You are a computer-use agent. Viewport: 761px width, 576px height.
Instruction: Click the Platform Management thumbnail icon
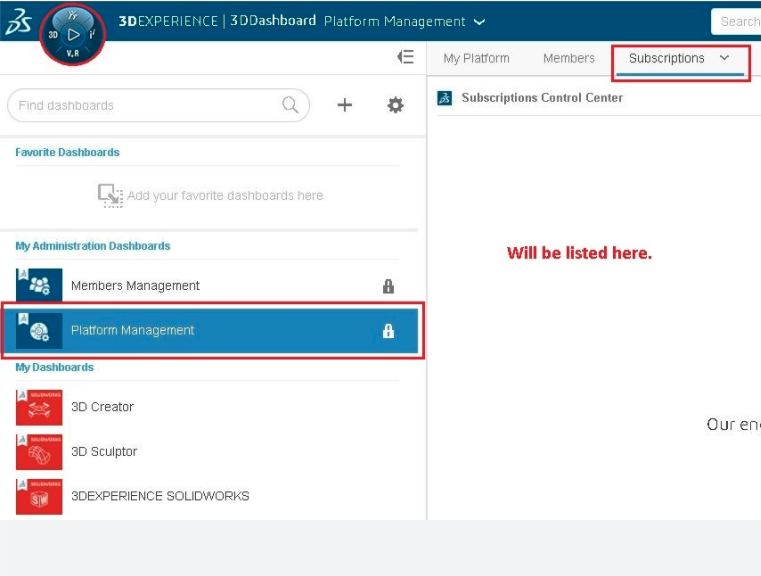[x=39, y=330]
